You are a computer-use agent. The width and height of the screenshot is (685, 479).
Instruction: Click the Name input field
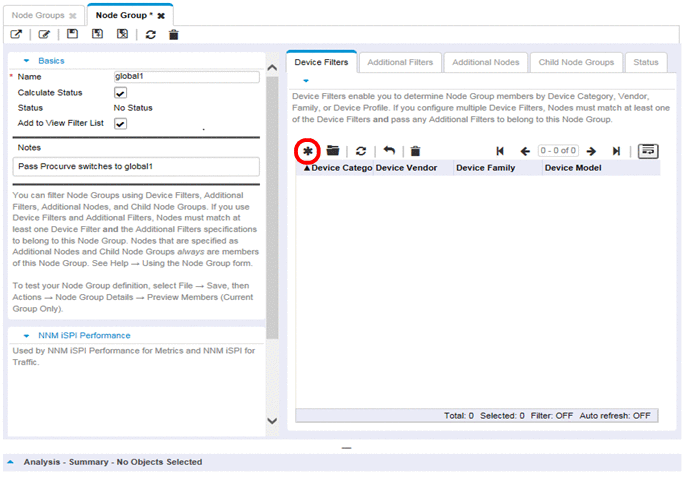point(187,77)
